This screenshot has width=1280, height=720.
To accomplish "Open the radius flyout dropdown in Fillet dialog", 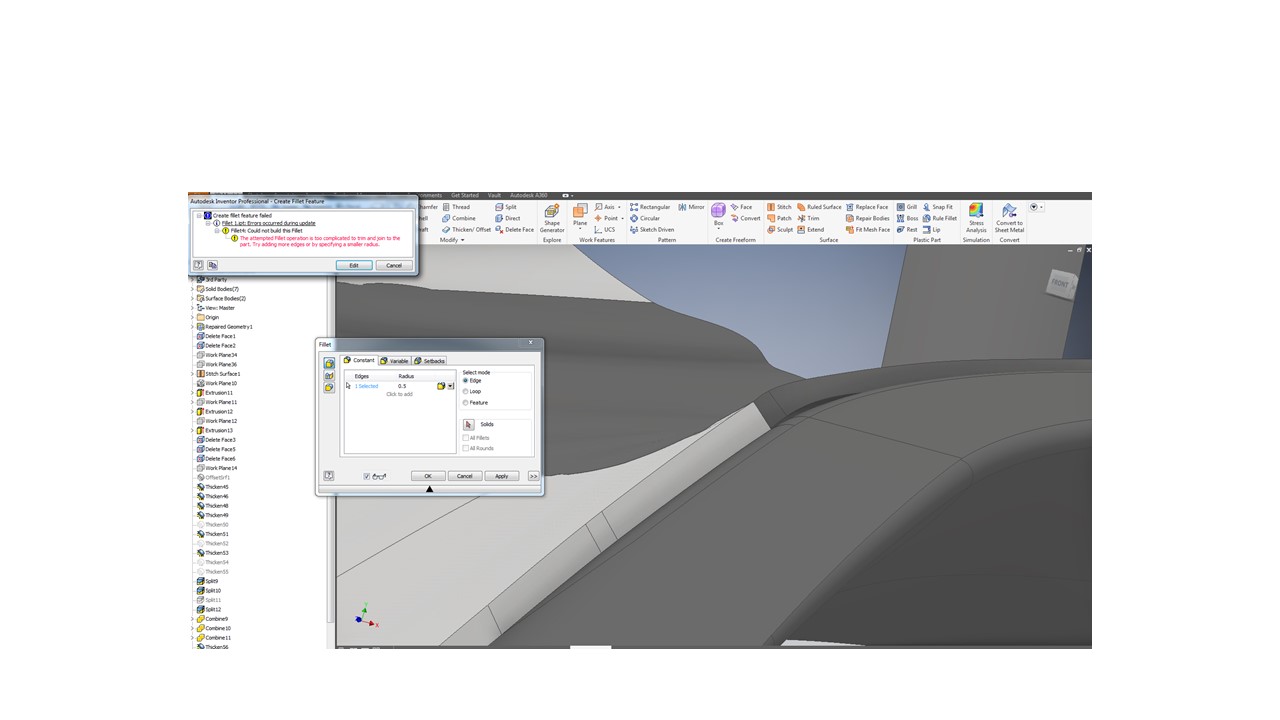I will point(450,386).
